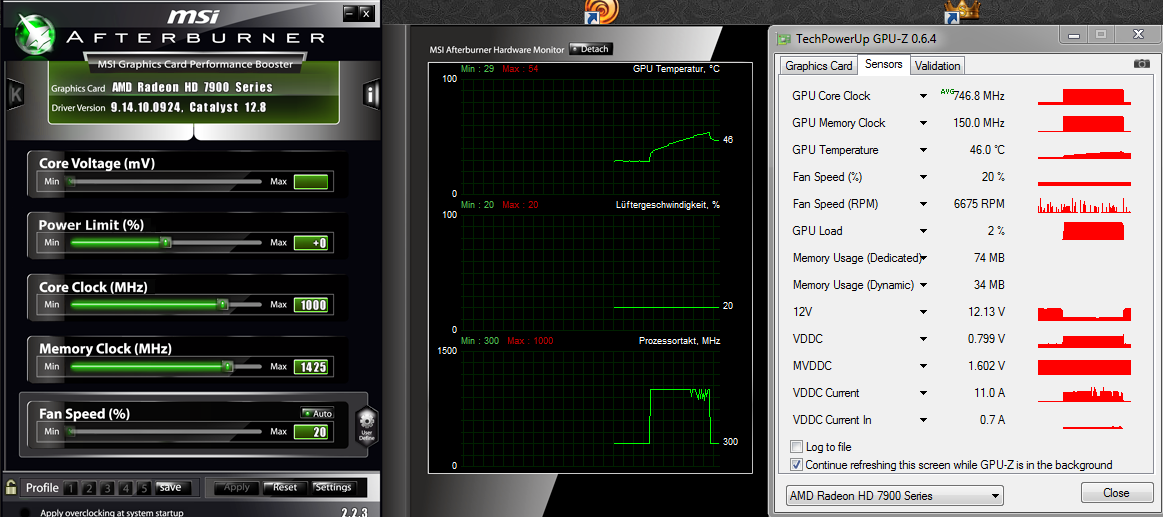Uncheck Continue refreshing in background option
Viewport: 1163px width, 517px height.
(x=797, y=465)
